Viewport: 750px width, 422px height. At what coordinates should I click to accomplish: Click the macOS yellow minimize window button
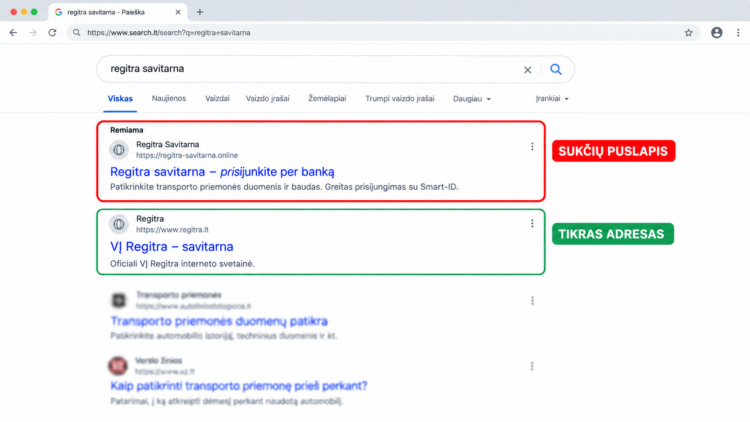click(x=24, y=12)
